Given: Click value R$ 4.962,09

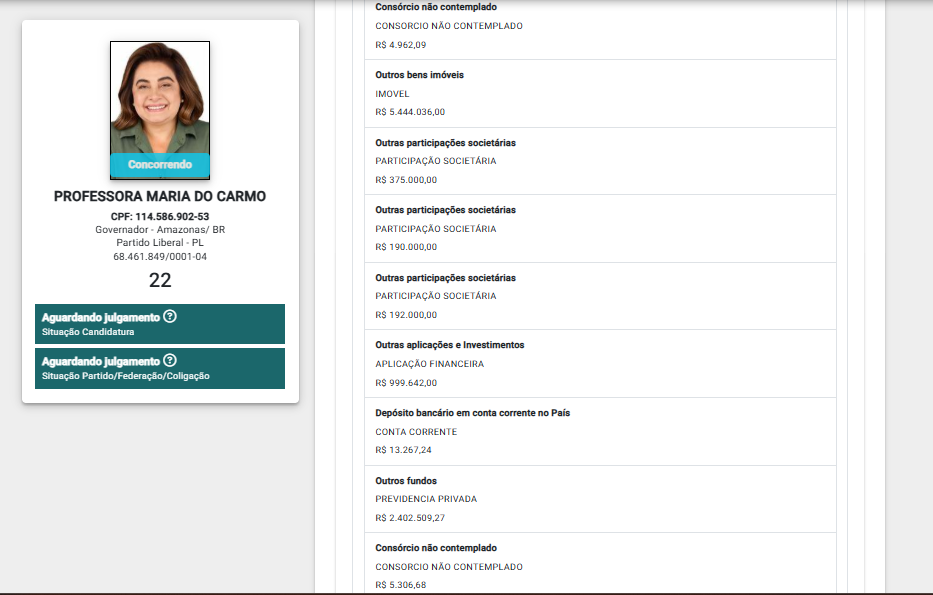Looking at the screenshot, I should point(400,45).
